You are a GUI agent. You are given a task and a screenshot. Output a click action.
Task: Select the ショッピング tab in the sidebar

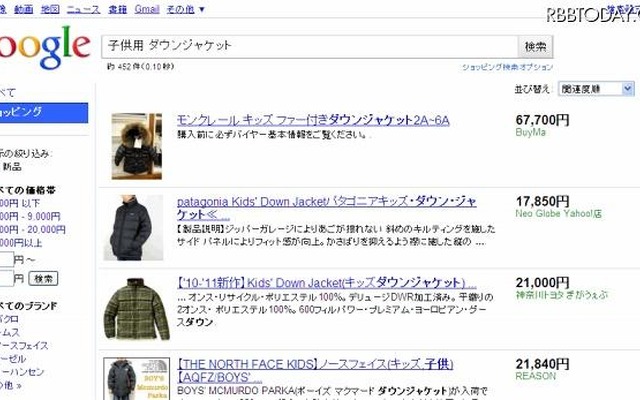44,113
